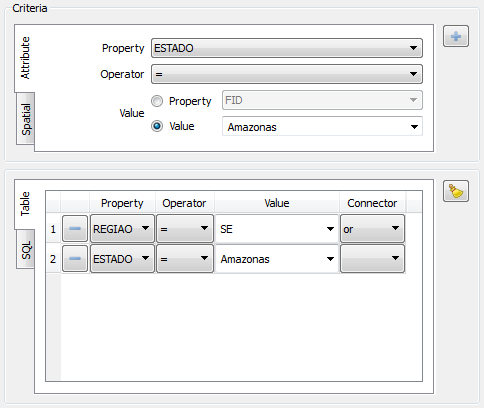This screenshot has width=484, height=408.
Task: Select the Attribute tab
Action: pyautogui.click(x=25, y=58)
